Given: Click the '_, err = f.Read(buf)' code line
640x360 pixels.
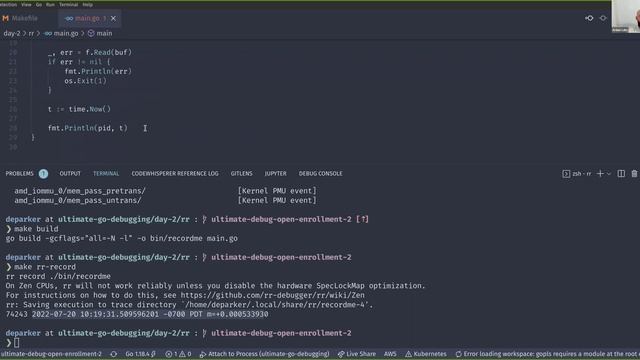Looking at the screenshot, I should coord(90,52).
